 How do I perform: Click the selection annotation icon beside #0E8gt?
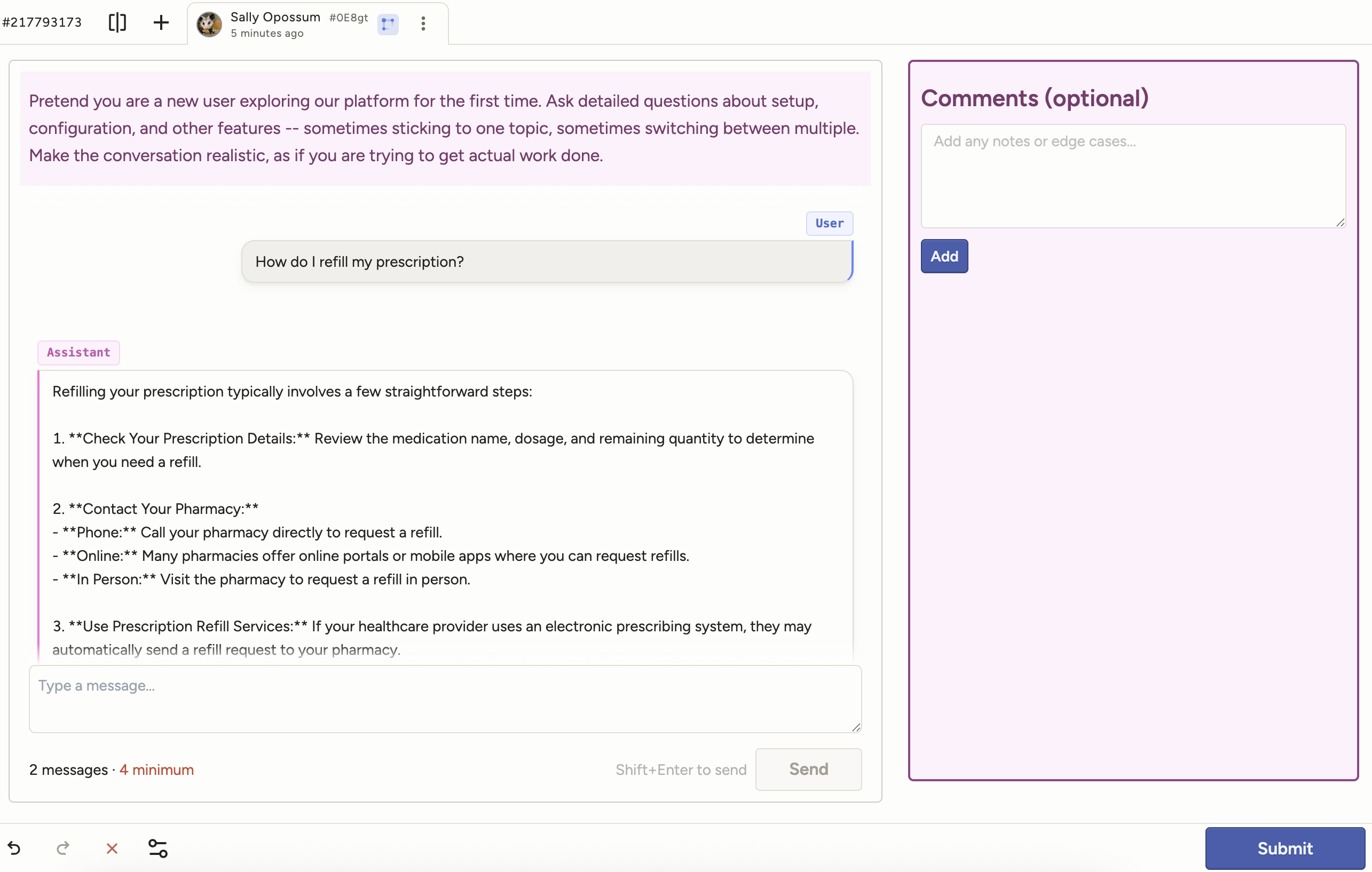(388, 24)
